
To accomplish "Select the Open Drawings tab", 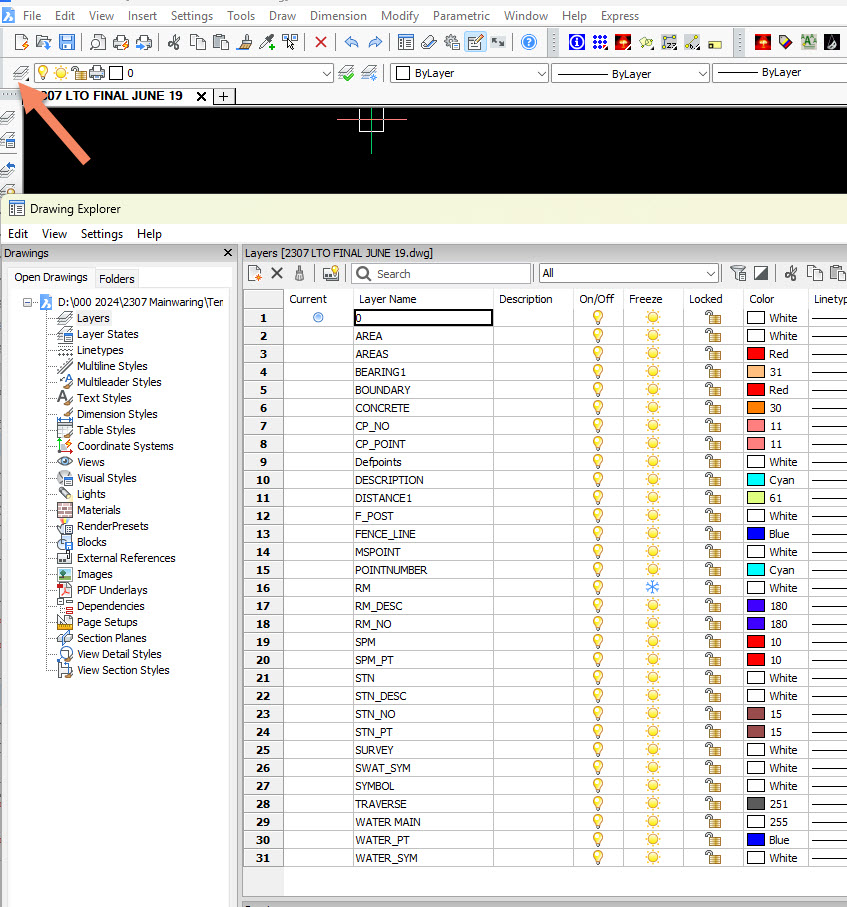I will coord(51,278).
